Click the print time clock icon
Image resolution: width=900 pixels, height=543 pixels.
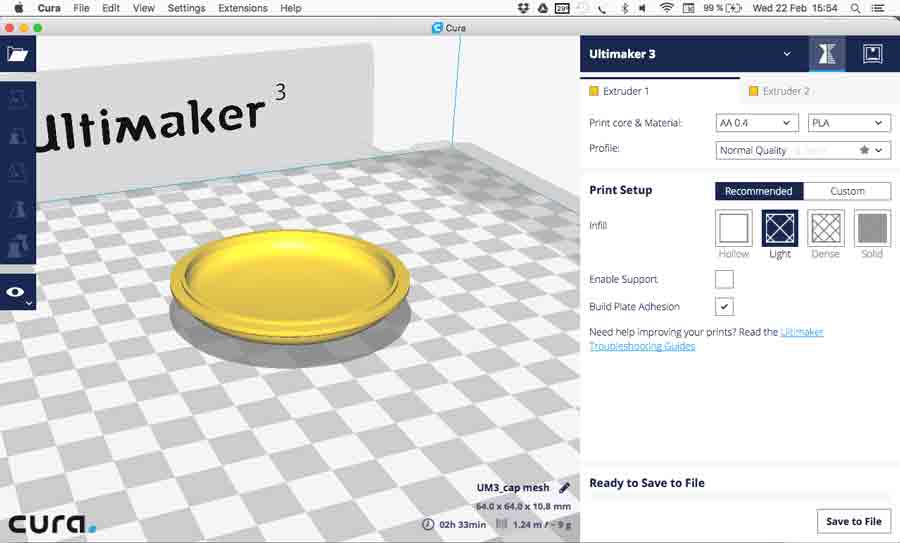(428, 524)
